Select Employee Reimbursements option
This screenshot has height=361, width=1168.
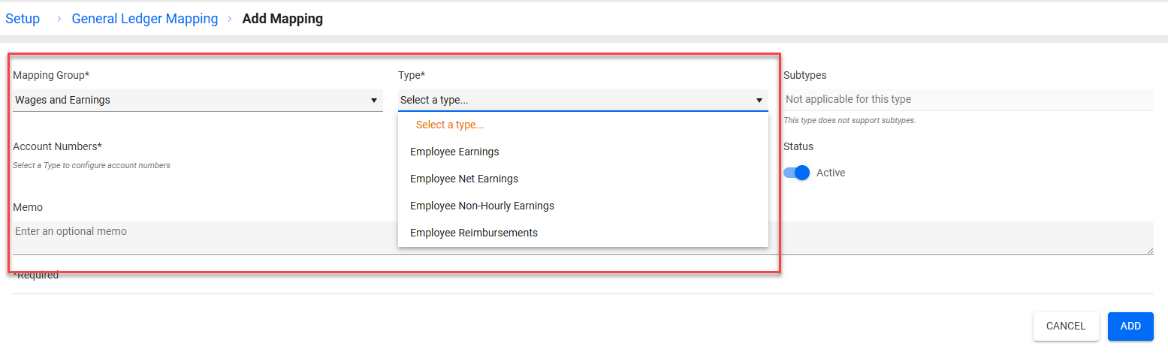tap(583, 232)
